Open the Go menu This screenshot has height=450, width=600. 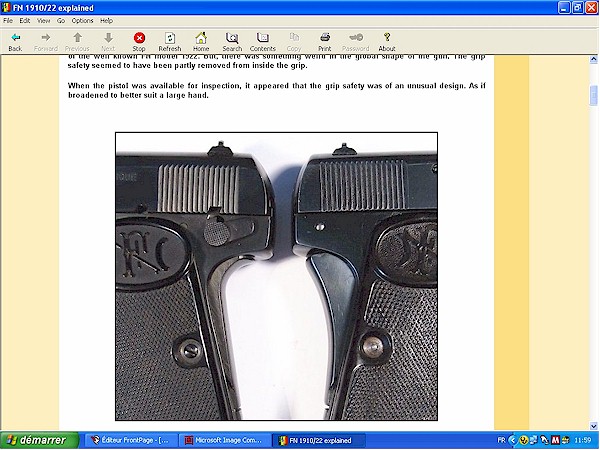61,21
